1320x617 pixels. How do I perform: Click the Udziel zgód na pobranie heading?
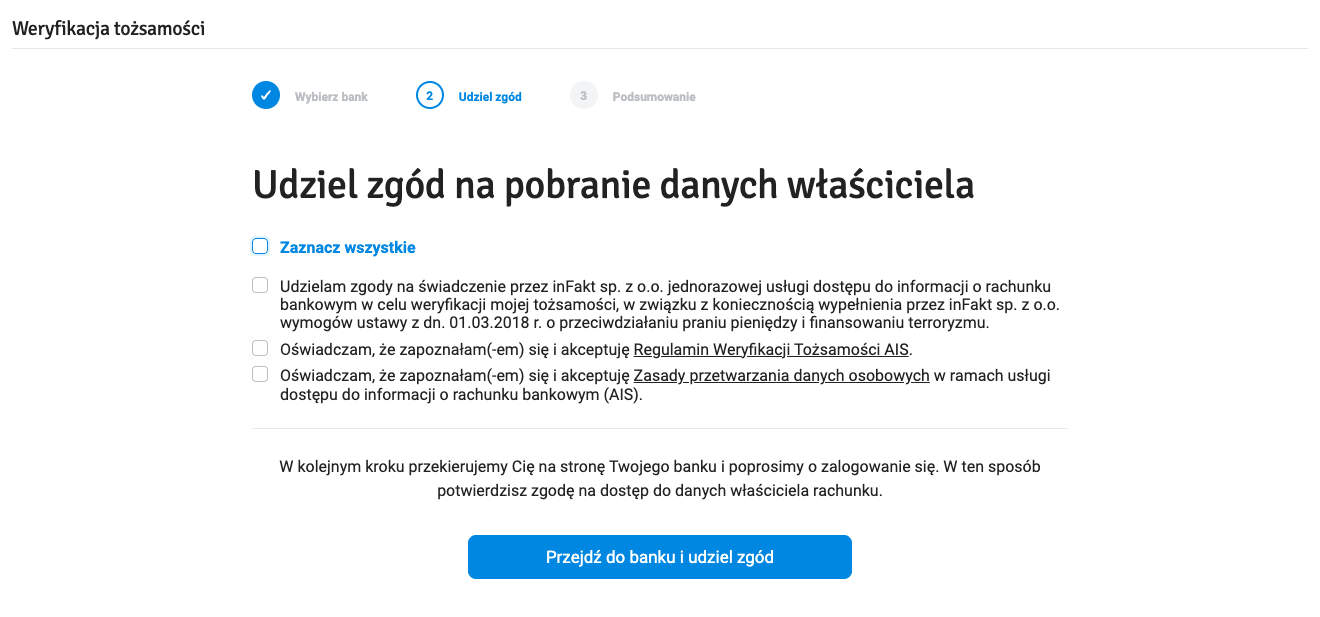pyautogui.click(x=613, y=185)
